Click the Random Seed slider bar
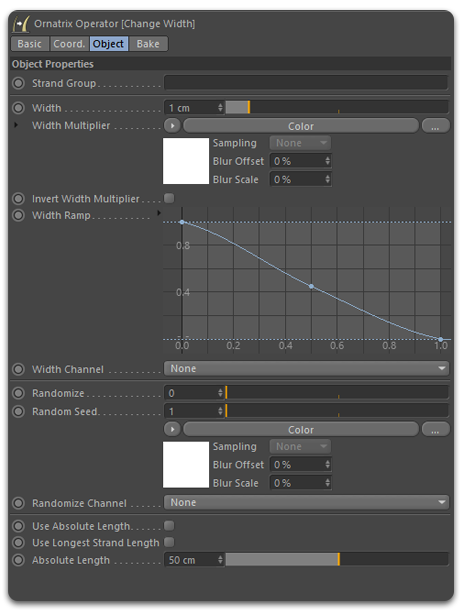 click(337, 411)
